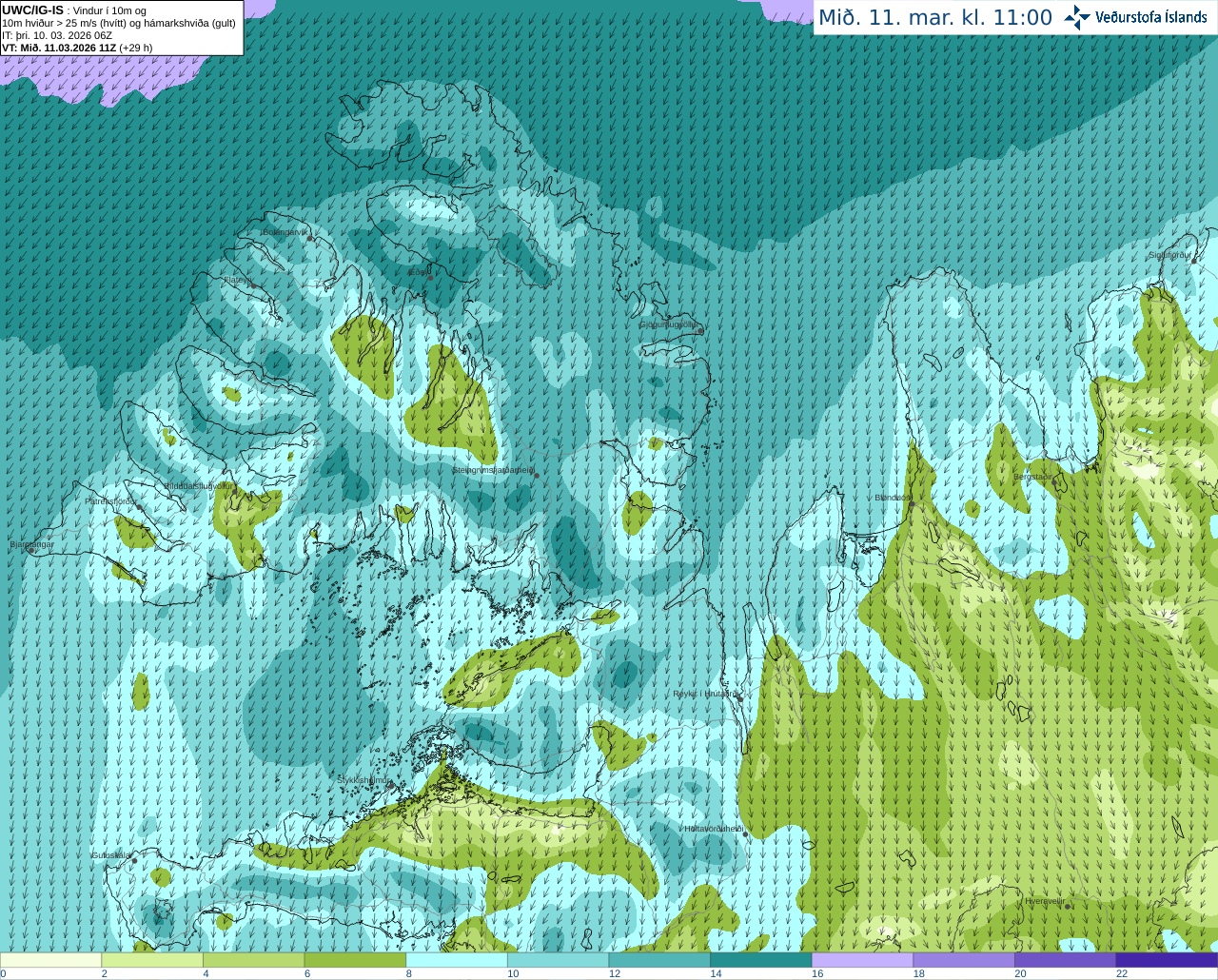Select the Steingrímsfjarðarheiði station label
The width and height of the screenshot is (1218, 980).
pyautogui.click(x=493, y=470)
